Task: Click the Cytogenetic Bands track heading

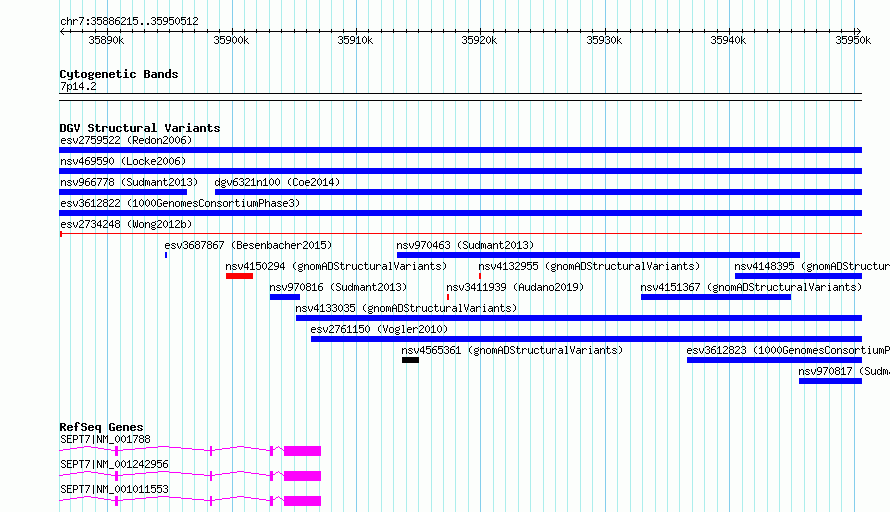Action: coord(119,74)
